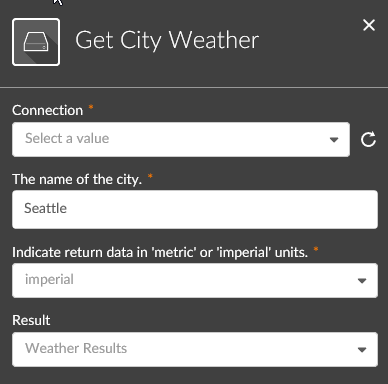Click 'The name of the city.' label

[77, 179]
